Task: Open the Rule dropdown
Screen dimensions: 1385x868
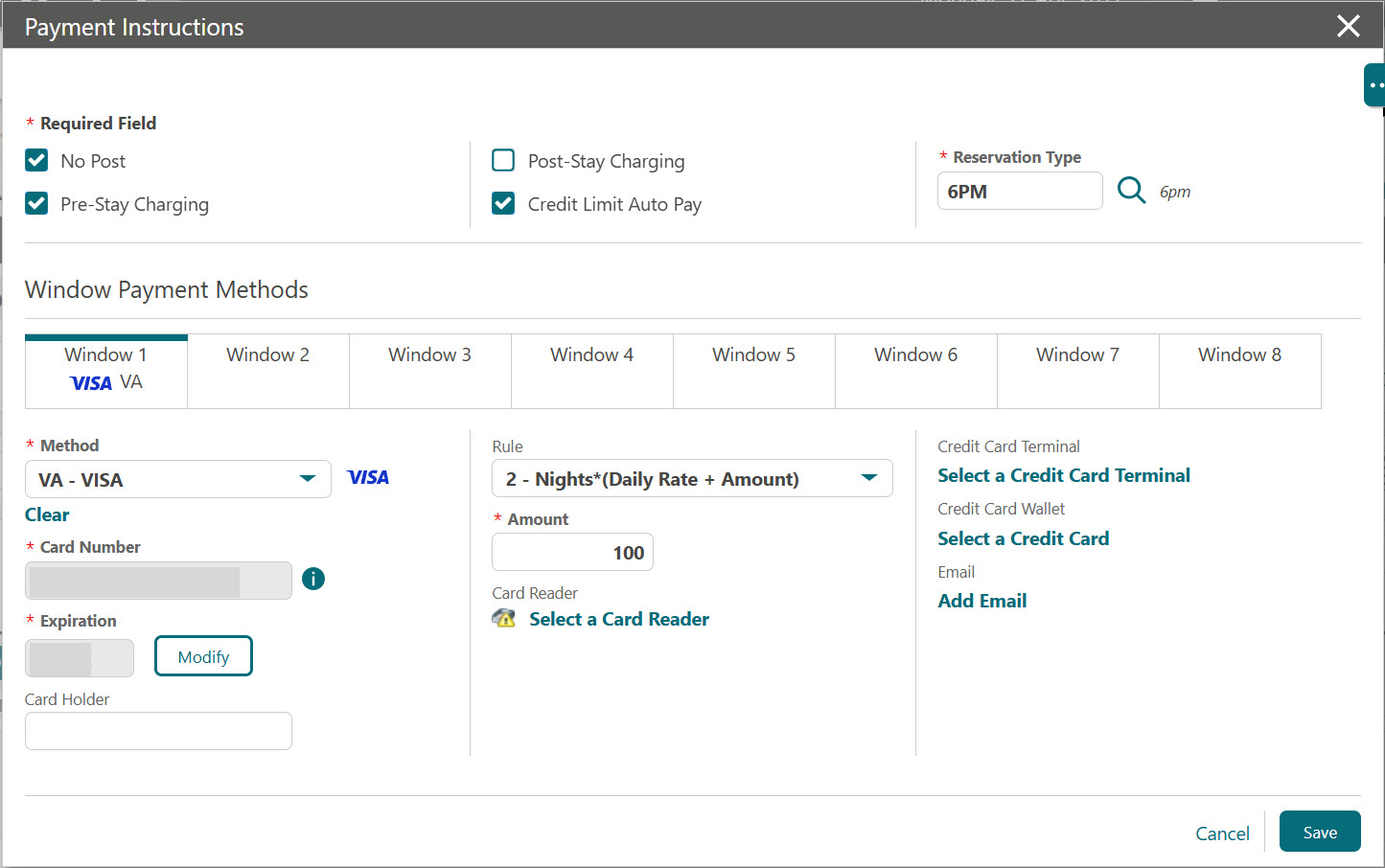Action: [868, 478]
